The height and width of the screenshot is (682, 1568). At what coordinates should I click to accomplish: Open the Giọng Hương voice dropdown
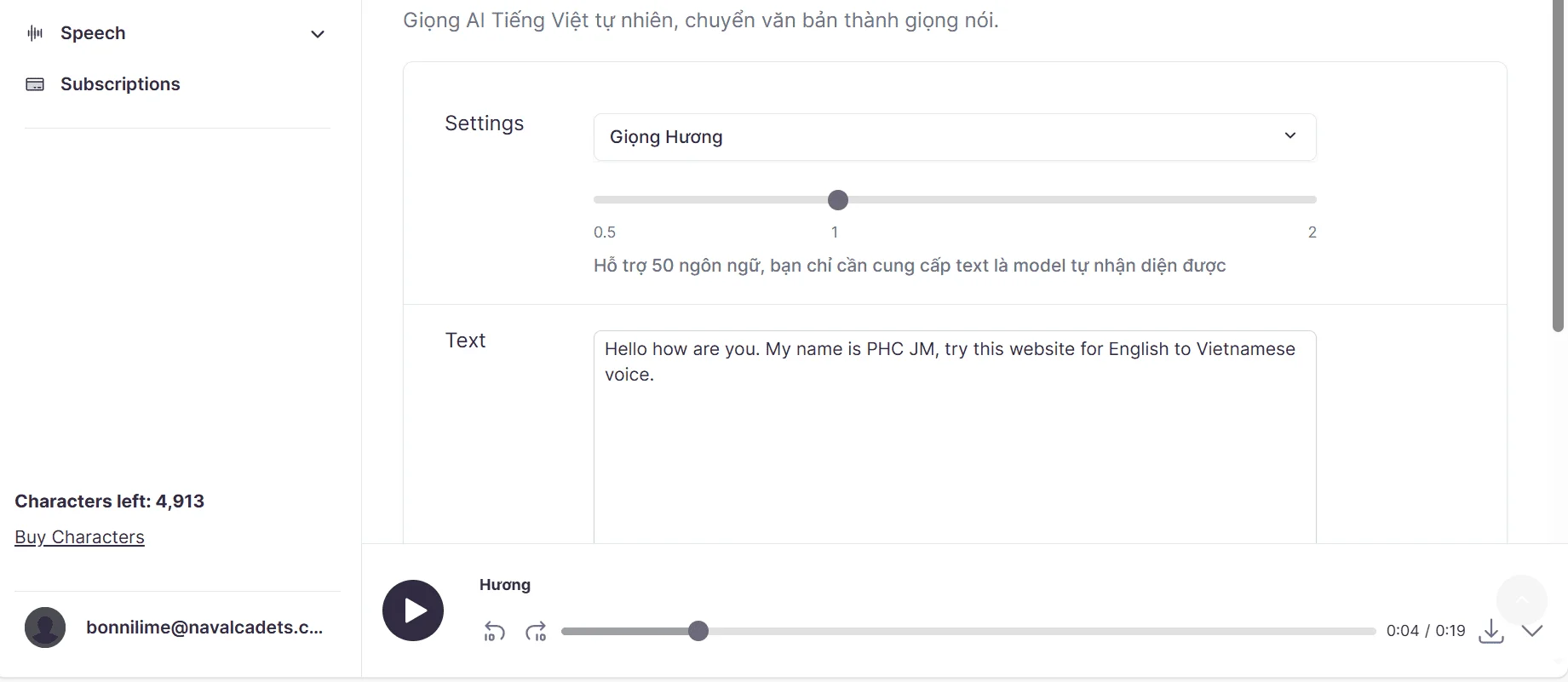pos(955,137)
